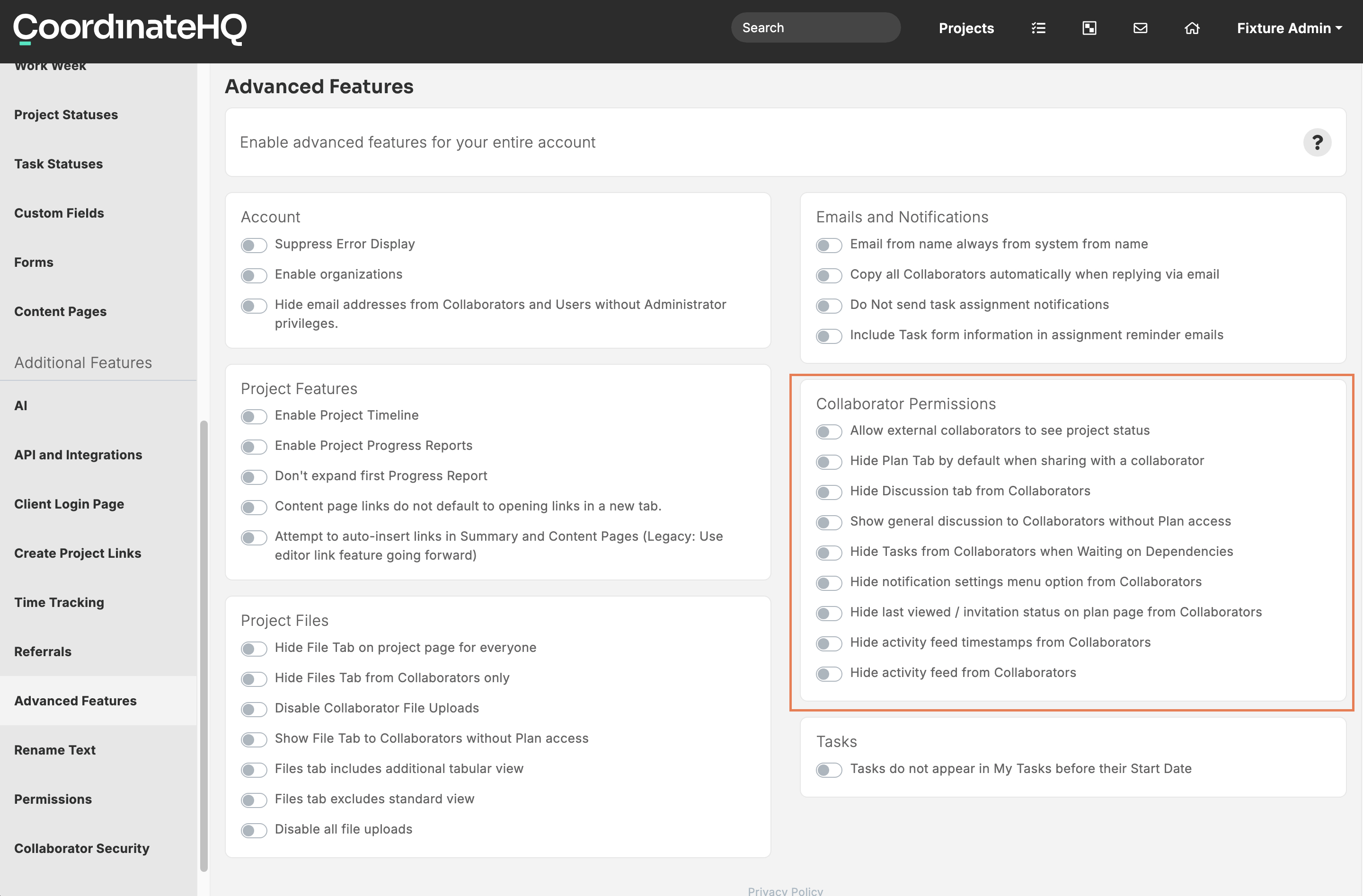Enable the Project Timeline toggle
The width and height of the screenshot is (1363, 896).
click(254, 416)
